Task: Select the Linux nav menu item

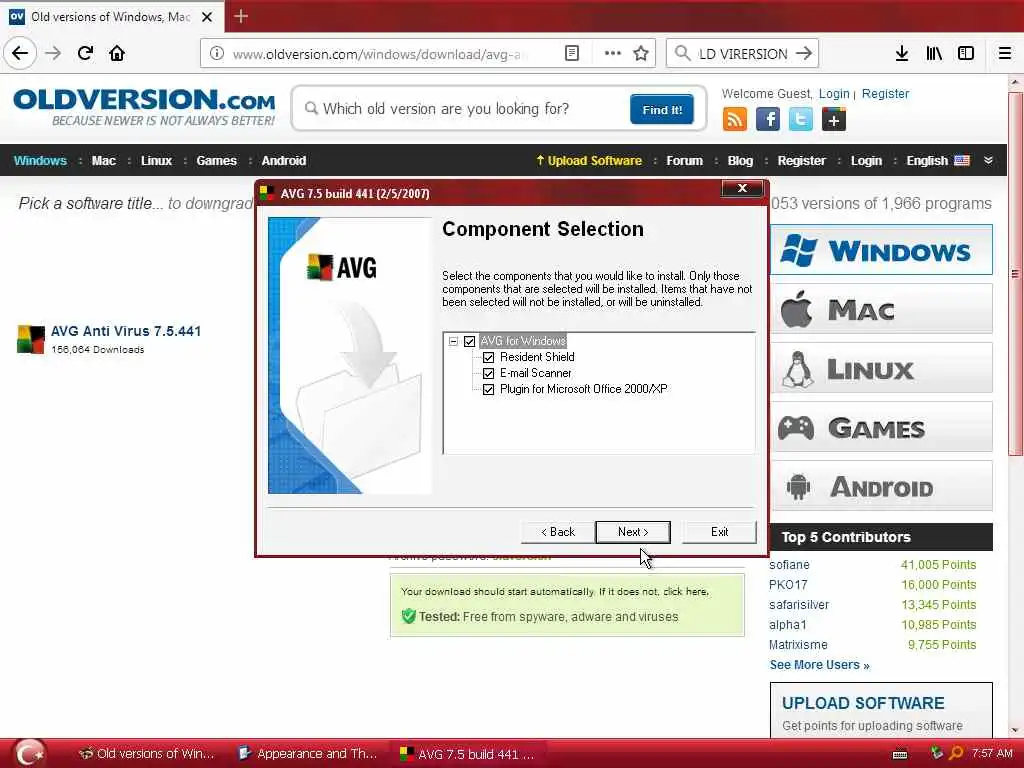Action: [157, 161]
